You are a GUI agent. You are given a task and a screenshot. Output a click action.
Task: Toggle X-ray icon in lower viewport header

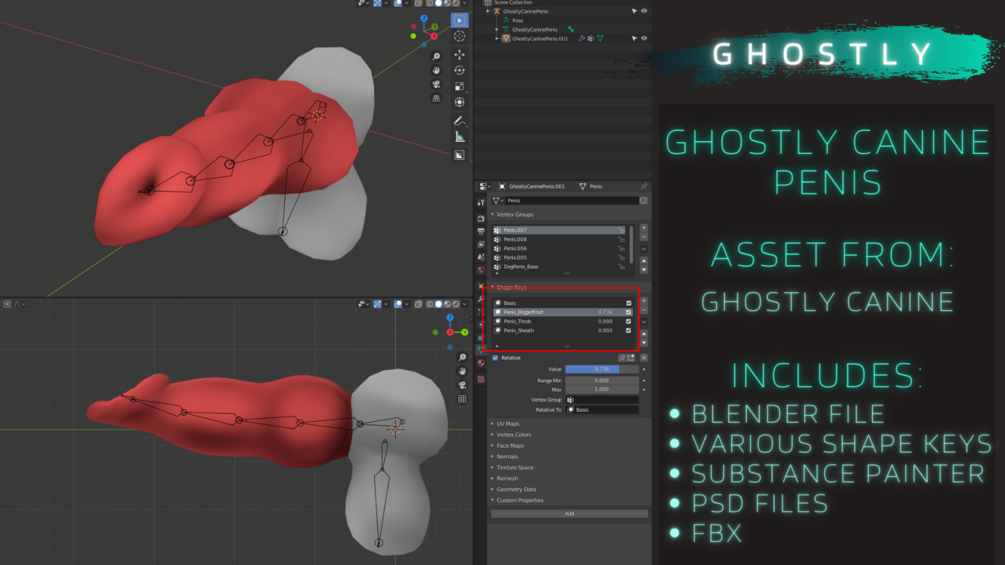(418, 304)
